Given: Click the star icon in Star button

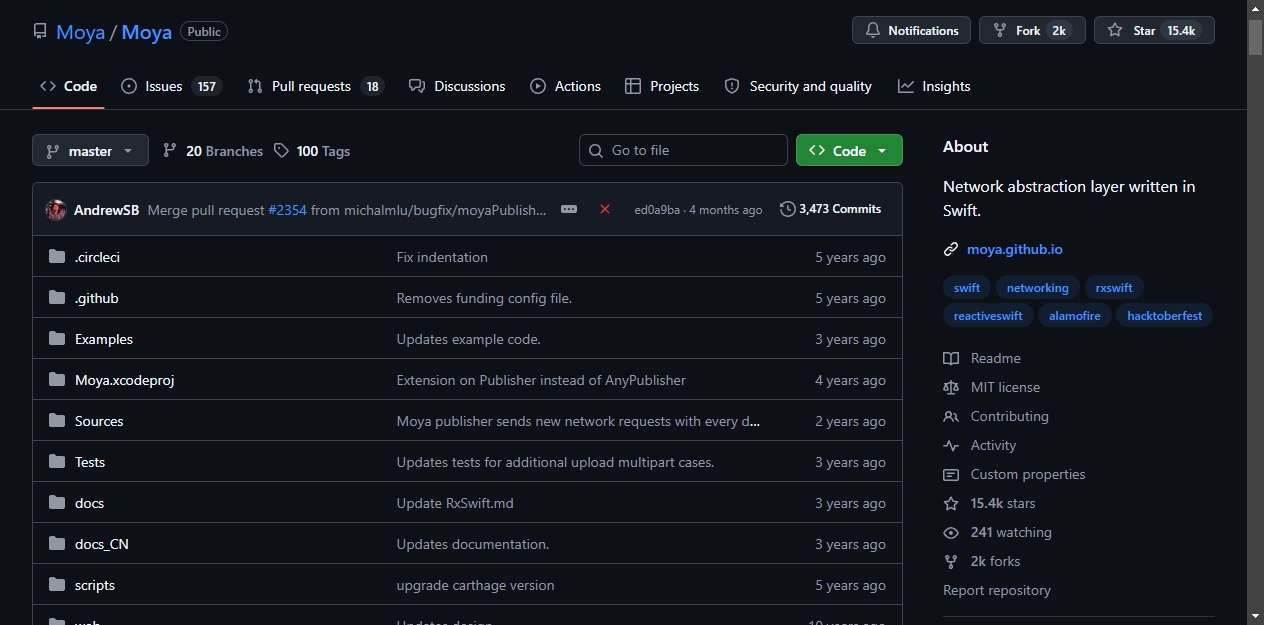Looking at the screenshot, I should pos(1115,31).
